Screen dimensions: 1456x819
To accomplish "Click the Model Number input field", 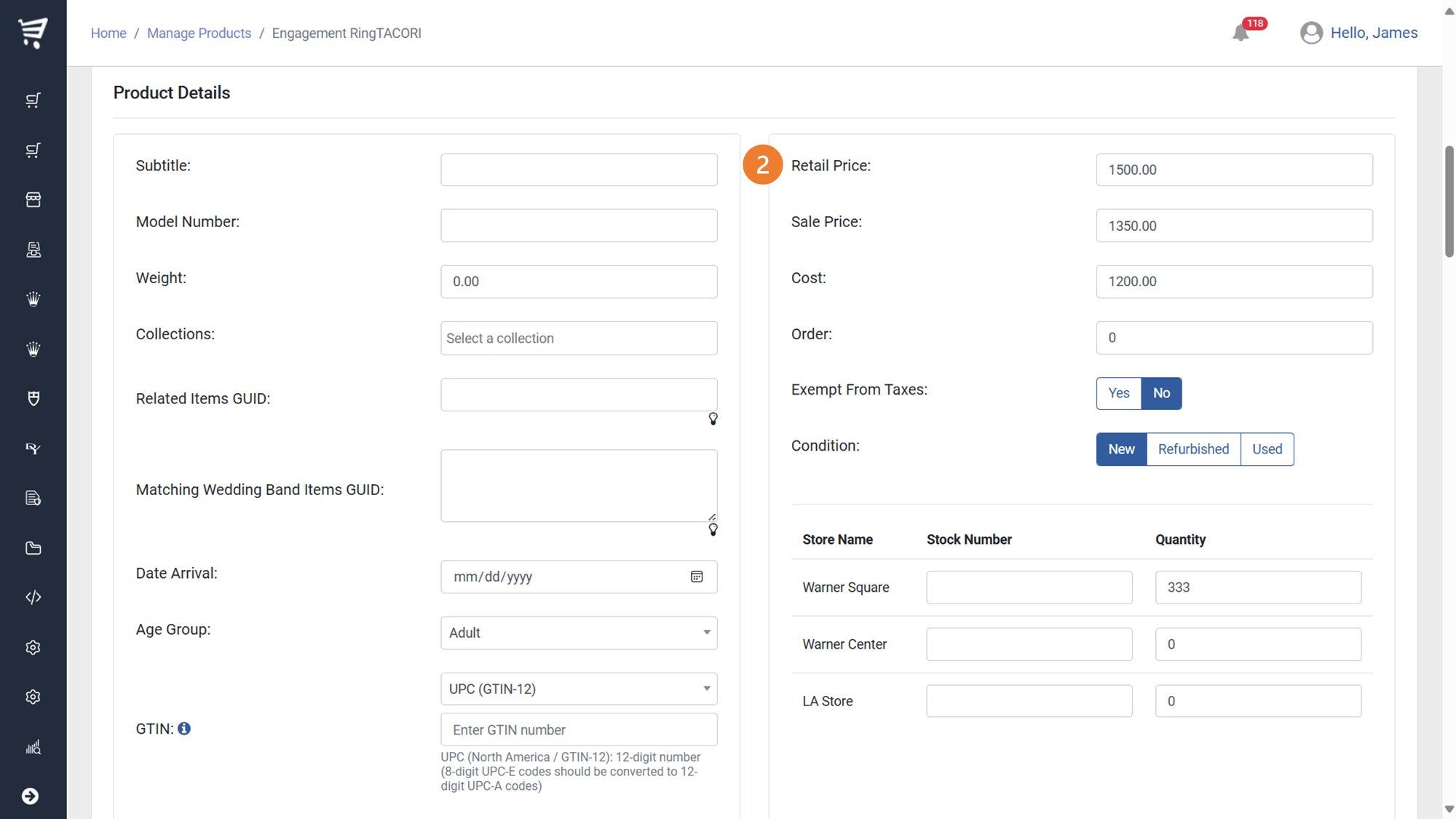I will point(579,225).
